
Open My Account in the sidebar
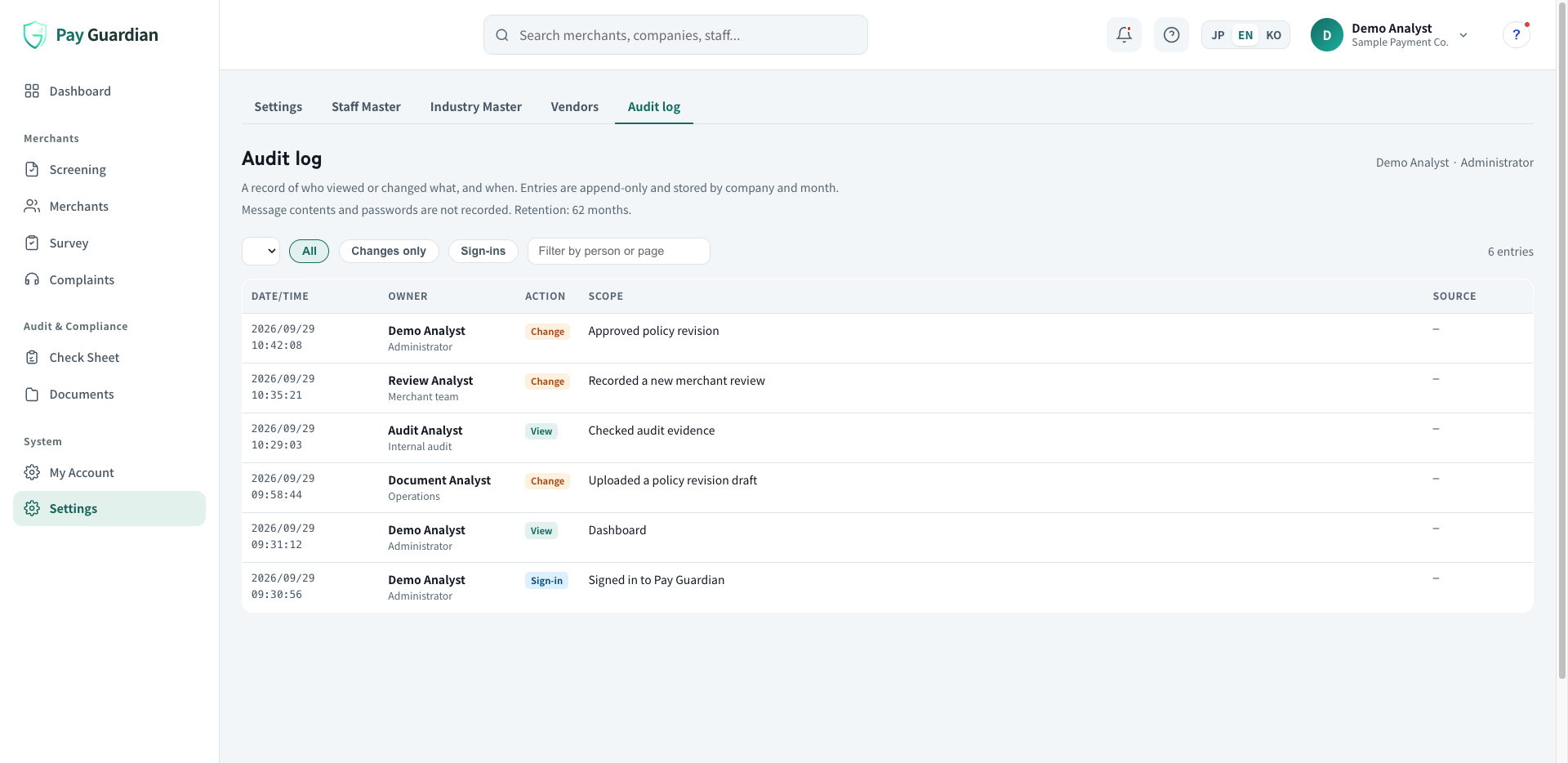[109, 472]
